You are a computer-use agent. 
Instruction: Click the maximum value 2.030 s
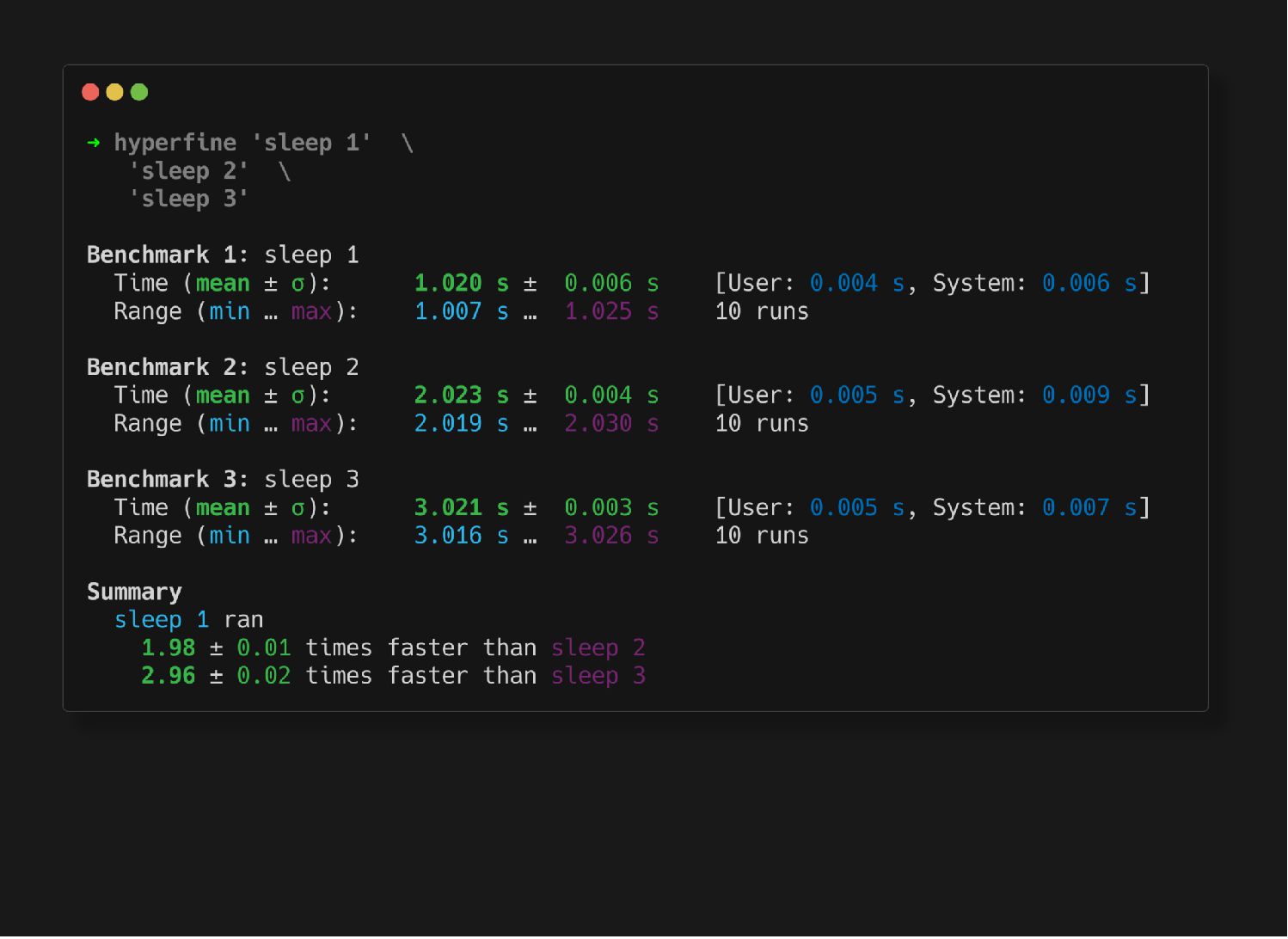pyautogui.click(x=611, y=423)
